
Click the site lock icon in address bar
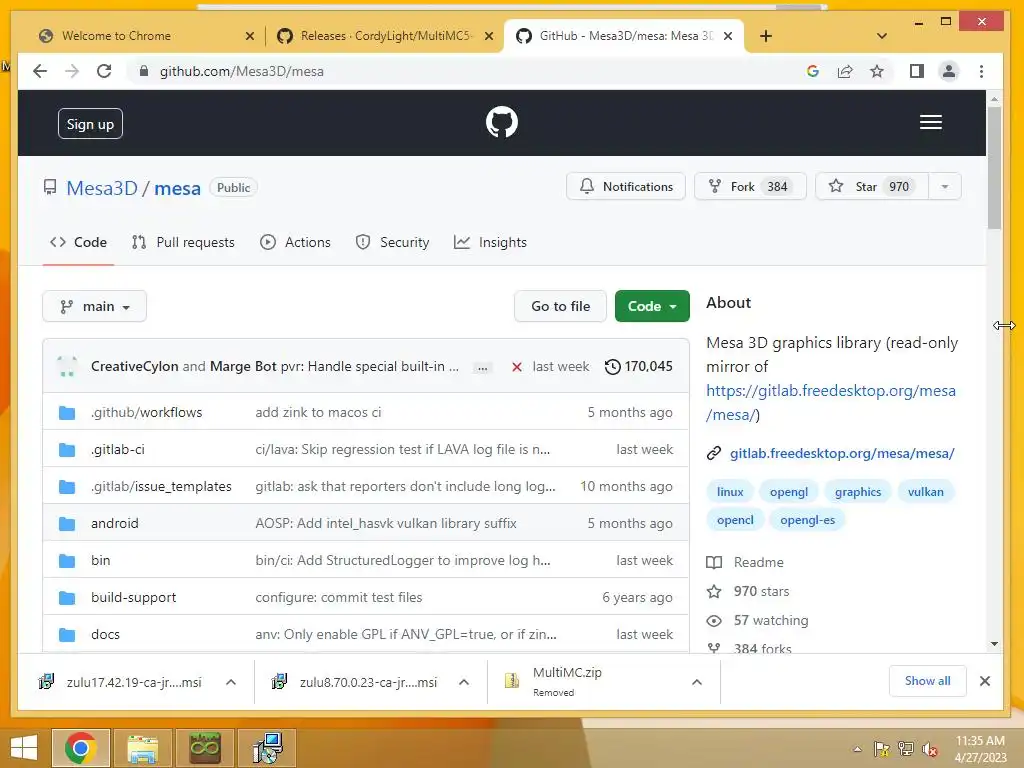144,71
